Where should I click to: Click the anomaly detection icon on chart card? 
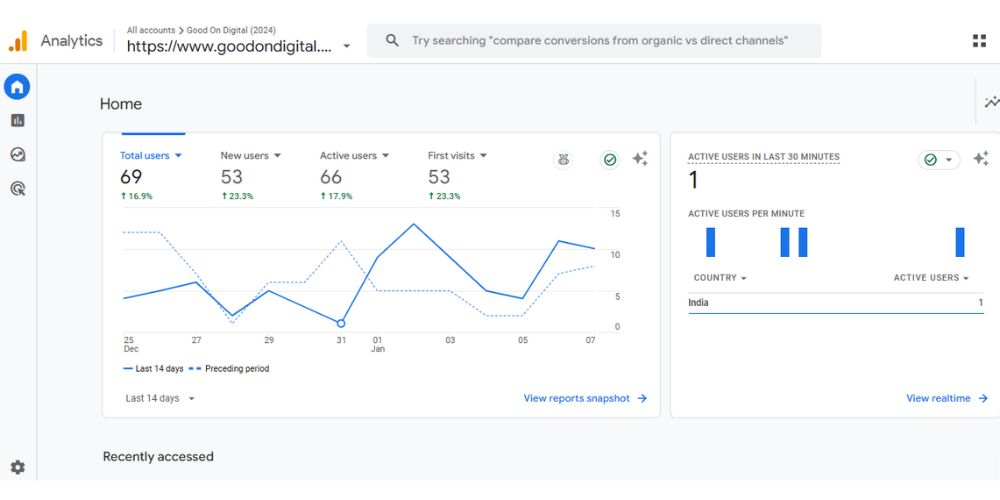click(x=564, y=160)
